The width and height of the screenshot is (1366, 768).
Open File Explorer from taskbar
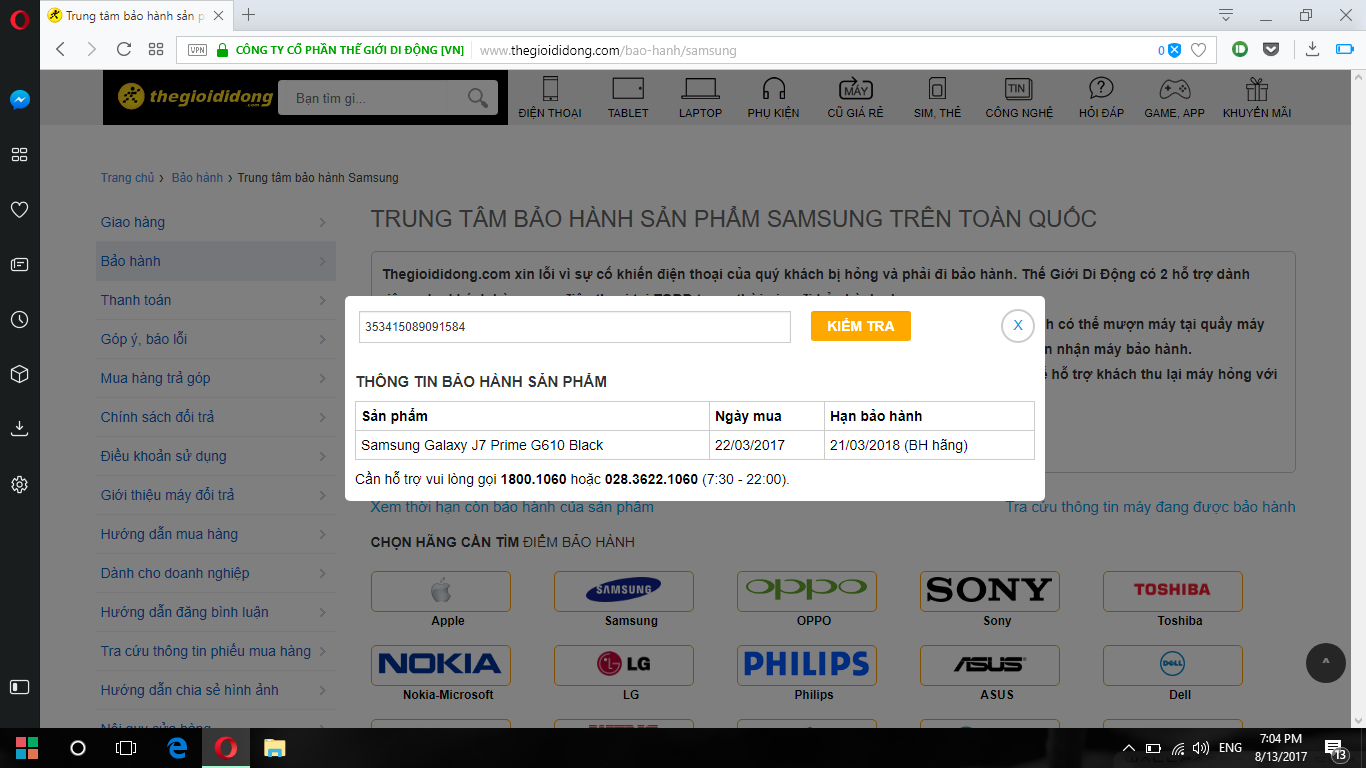[x=274, y=748]
